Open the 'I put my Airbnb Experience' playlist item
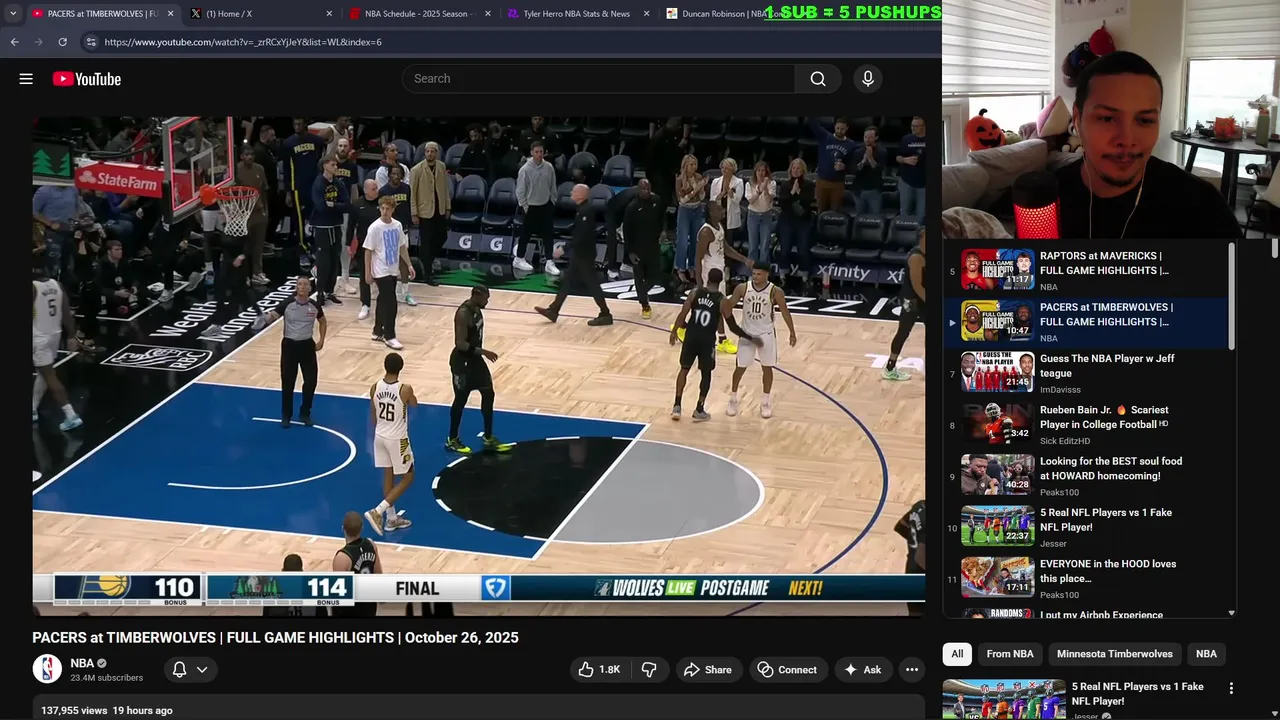This screenshot has width=1280, height=720. [x=1101, y=615]
